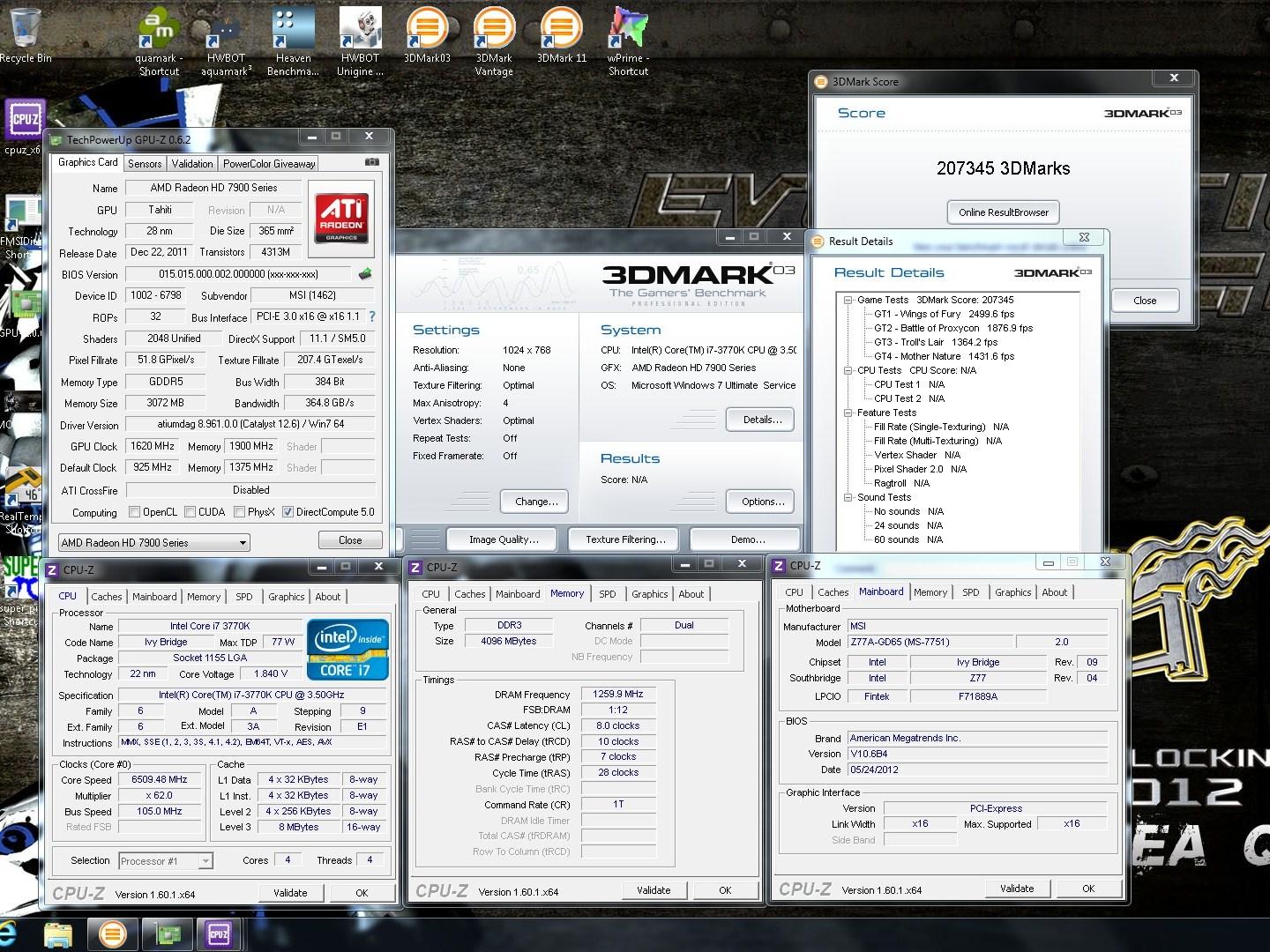Screen dimensions: 1270x952
Task: Switch to 3DMark03 taskbar button
Action: 112,934
